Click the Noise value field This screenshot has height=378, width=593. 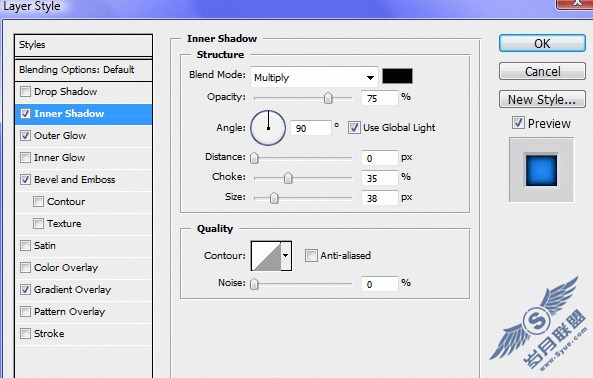click(380, 284)
